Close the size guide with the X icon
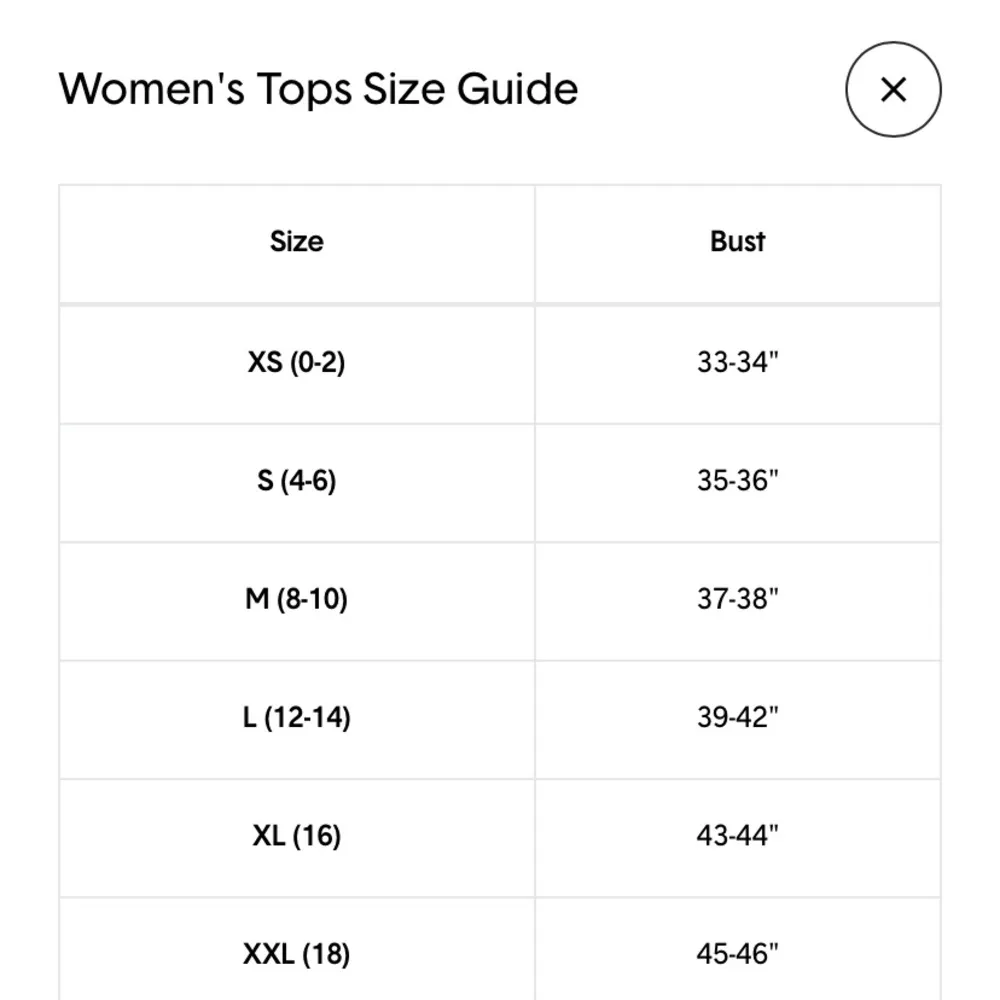This screenshot has width=1000, height=1000. pyautogui.click(x=893, y=89)
